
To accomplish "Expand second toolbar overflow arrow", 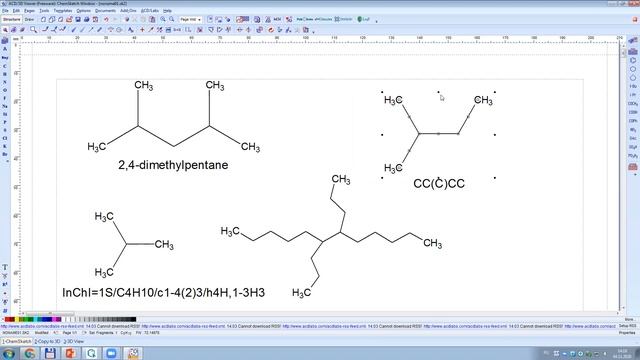I will coord(313,31).
